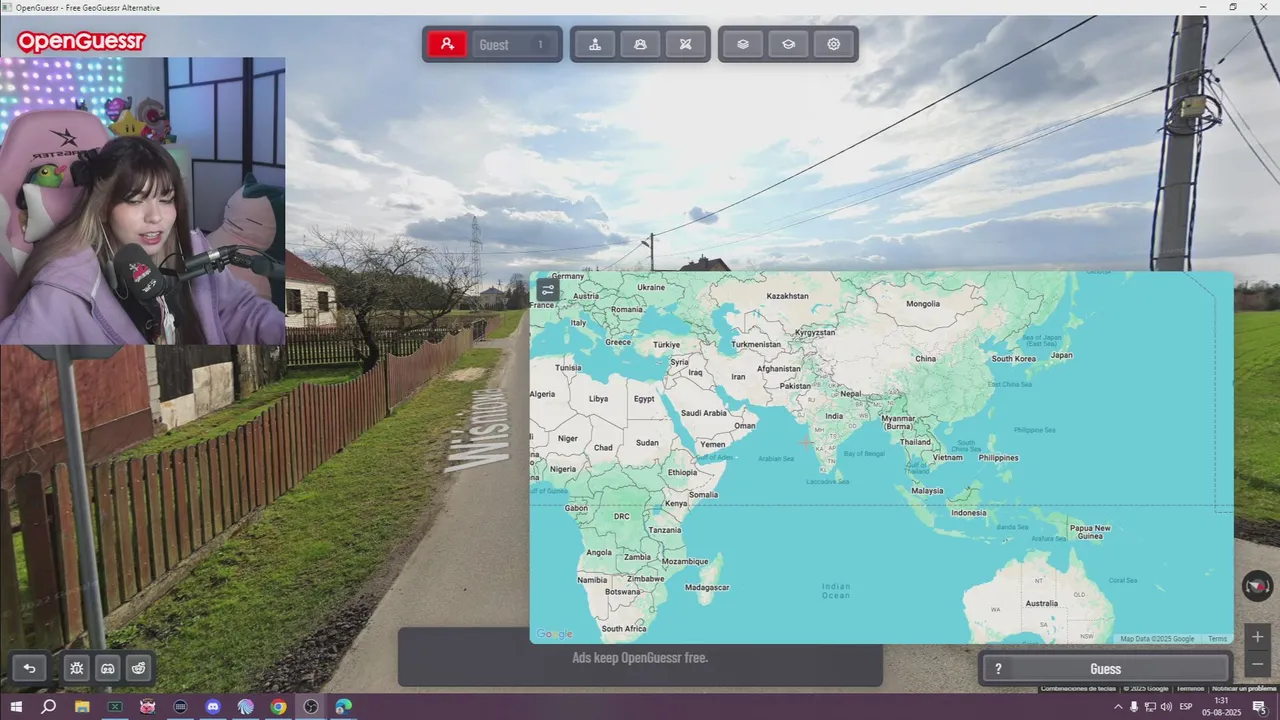Open Excel from the taskbar
Screen dimensions: 1280x720
click(x=115, y=707)
